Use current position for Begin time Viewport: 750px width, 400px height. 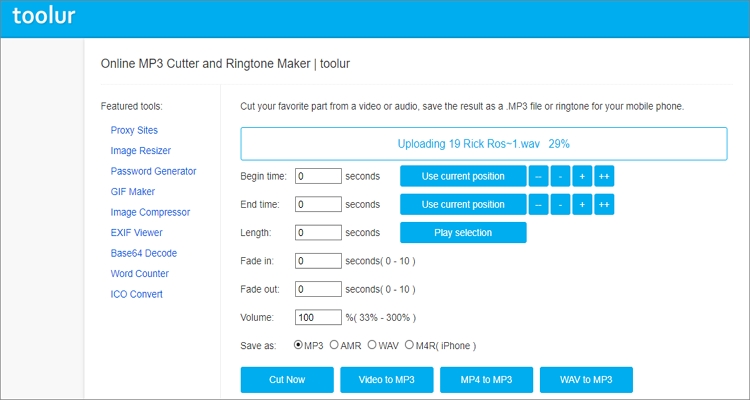[463, 176]
